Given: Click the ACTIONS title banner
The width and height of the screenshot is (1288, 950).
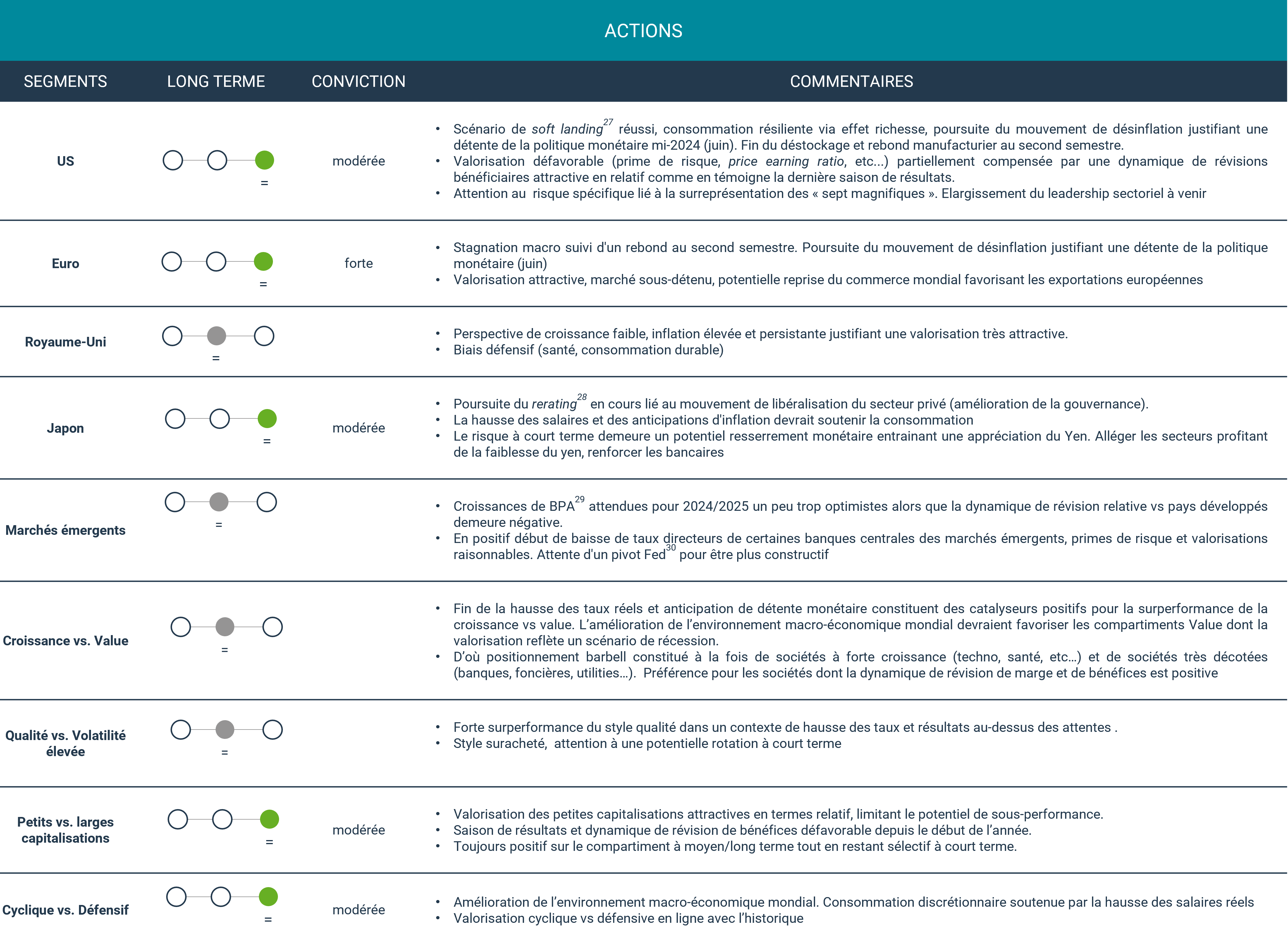Looking at the screenshot, I should click(x=643, y=30).
